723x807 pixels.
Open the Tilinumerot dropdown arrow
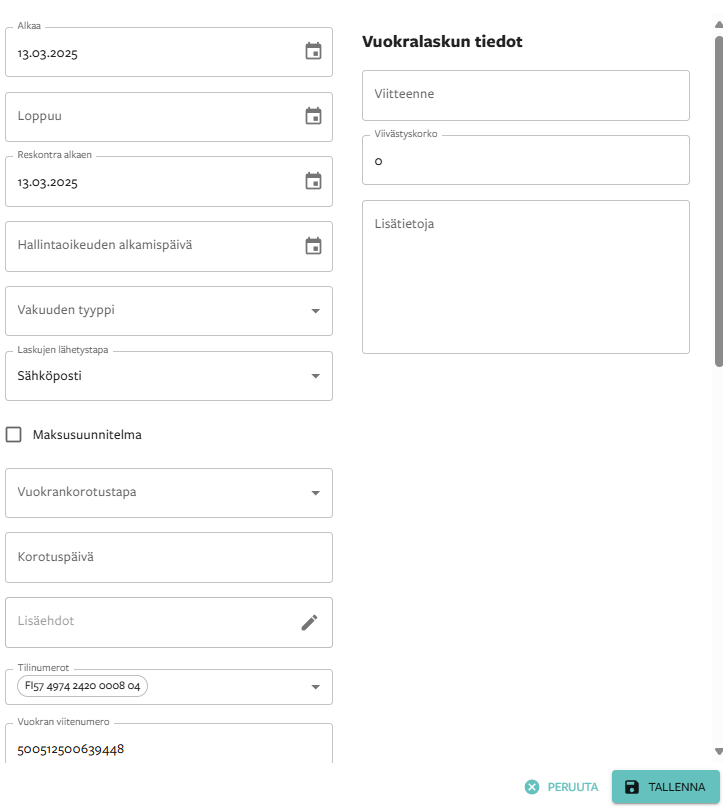pyautogui.click(x=315, y=687)
